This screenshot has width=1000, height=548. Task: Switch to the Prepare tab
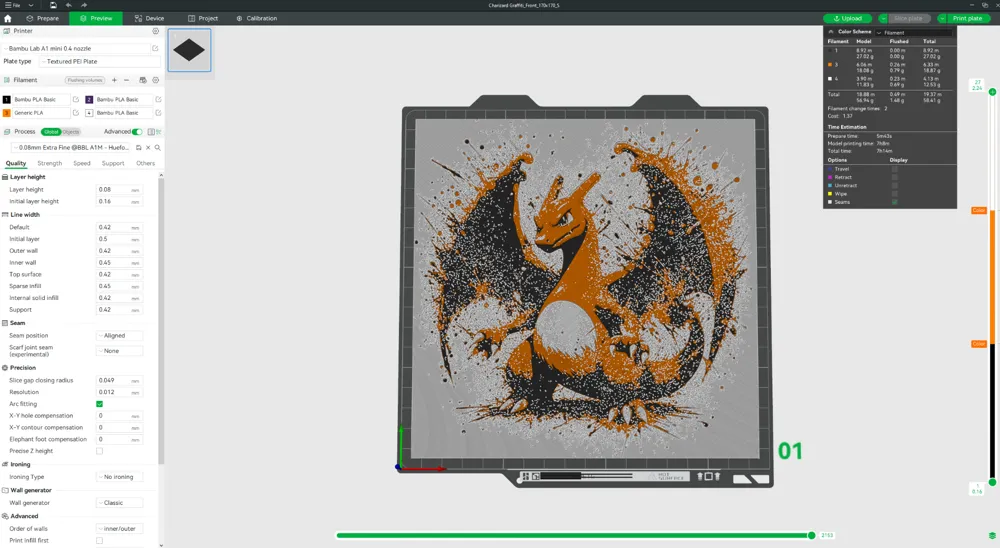pyautogui.click(x=43, y=19)
